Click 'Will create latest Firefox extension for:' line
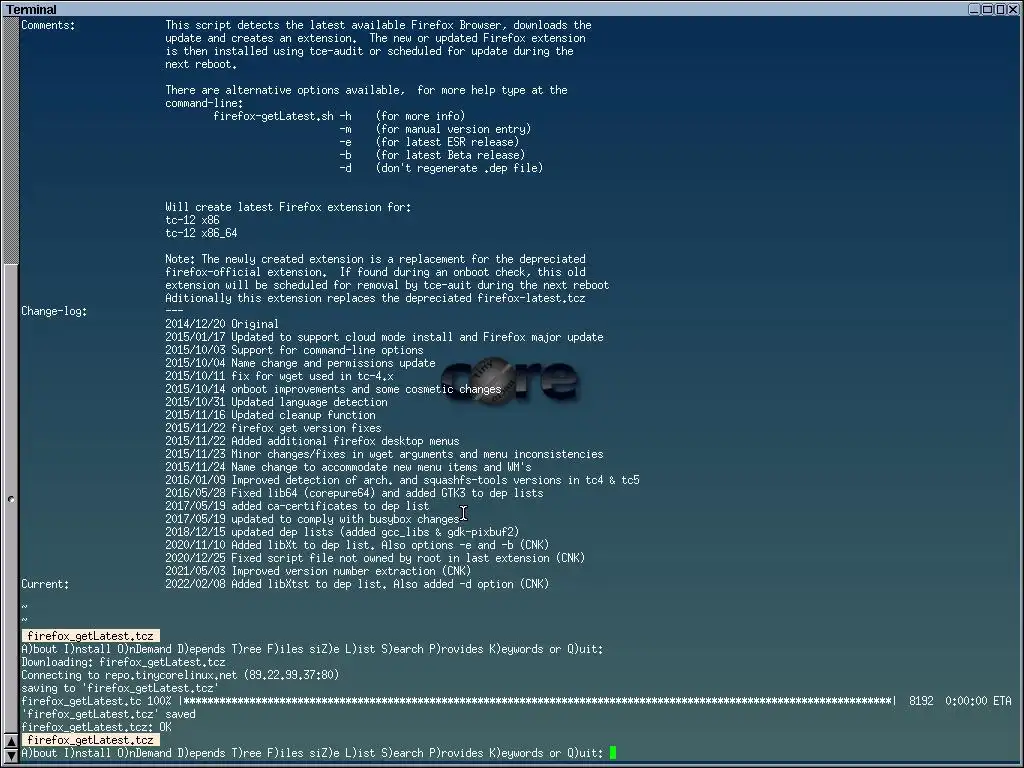Image resolution: width=1024 pixels, height=768 pixels. pos(288,207)
